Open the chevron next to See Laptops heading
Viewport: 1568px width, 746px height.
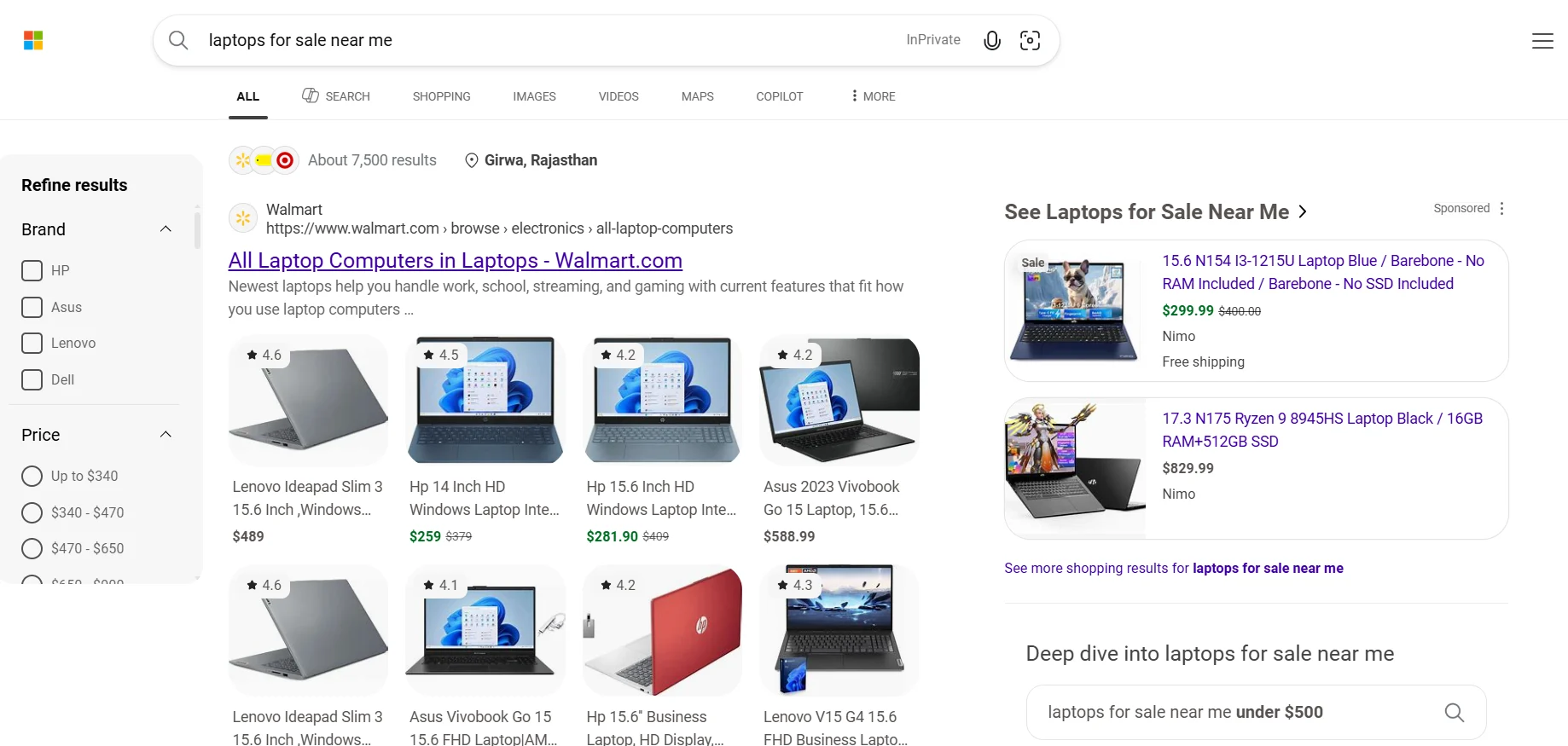pyautogui.click(x=1303, y=211)
